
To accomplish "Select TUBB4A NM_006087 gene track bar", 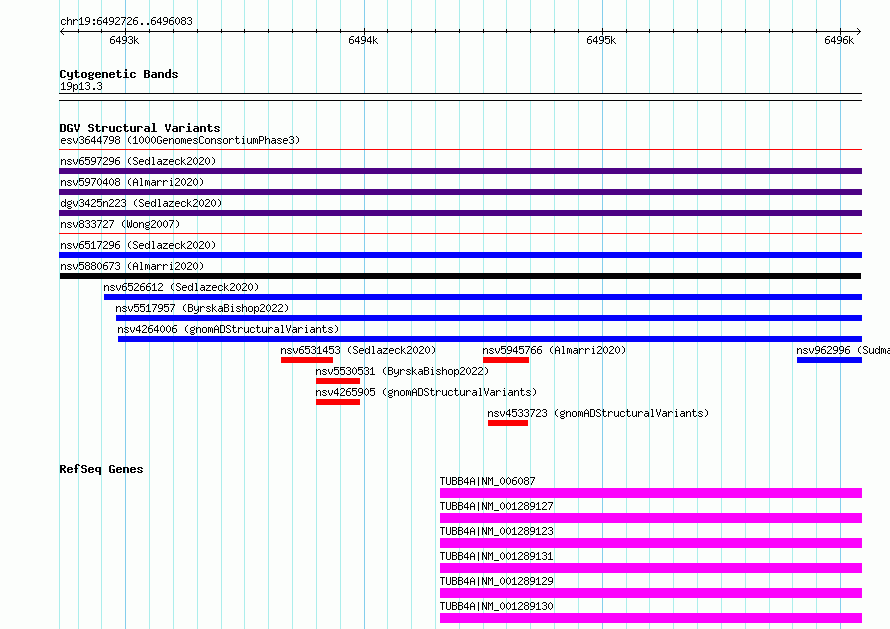I will (x=651, y=493).
